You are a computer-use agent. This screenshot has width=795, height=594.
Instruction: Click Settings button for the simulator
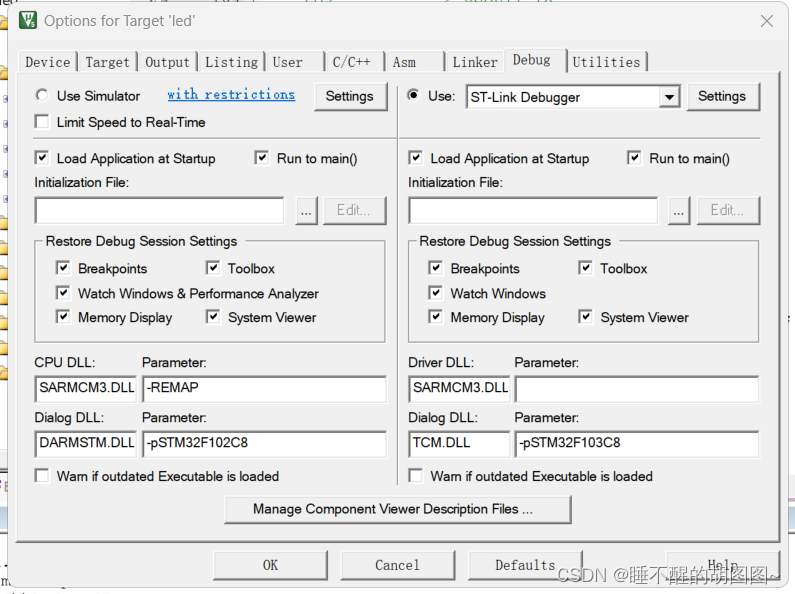350,96
